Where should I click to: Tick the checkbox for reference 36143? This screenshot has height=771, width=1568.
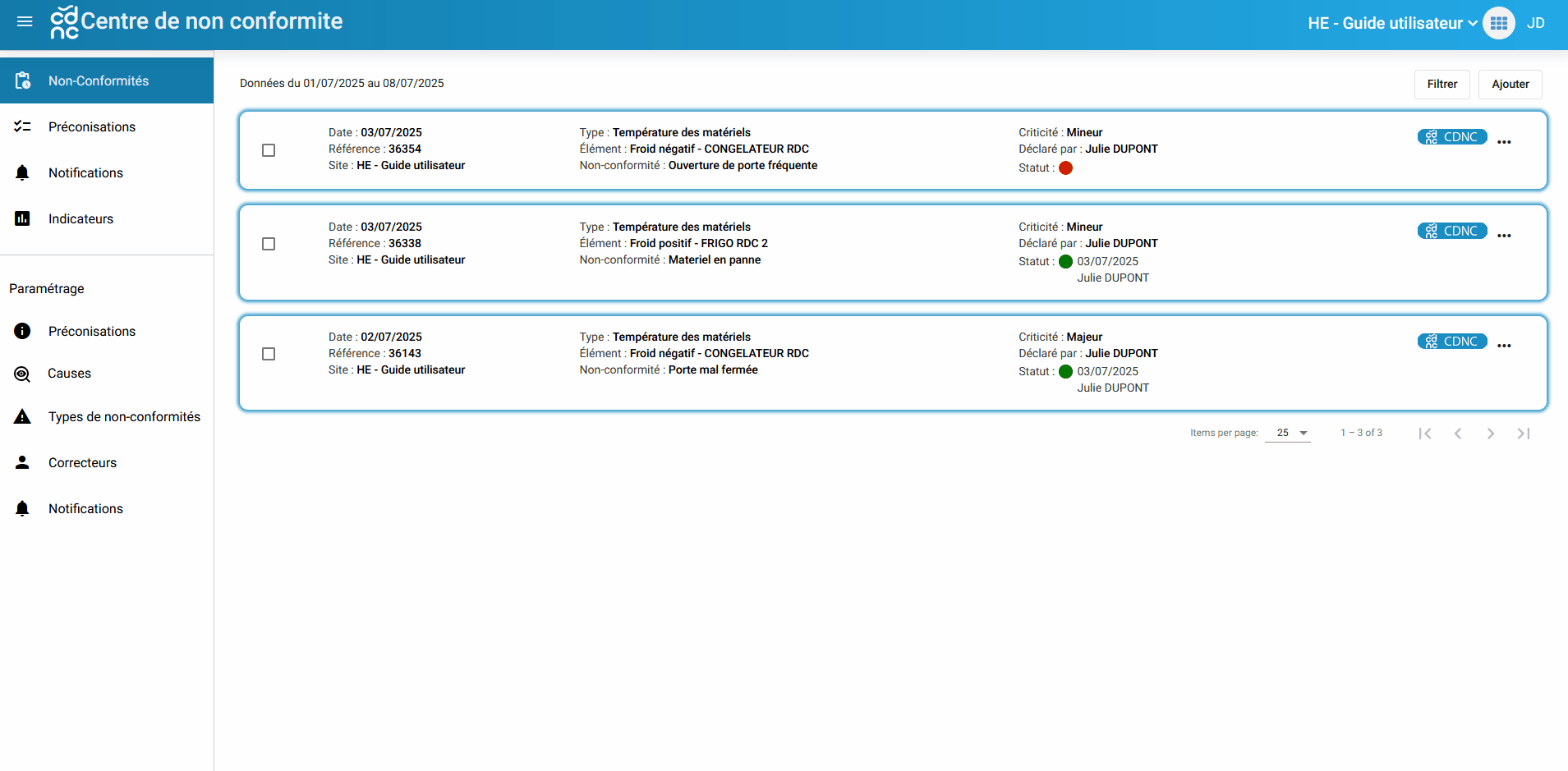pos(269,354)
